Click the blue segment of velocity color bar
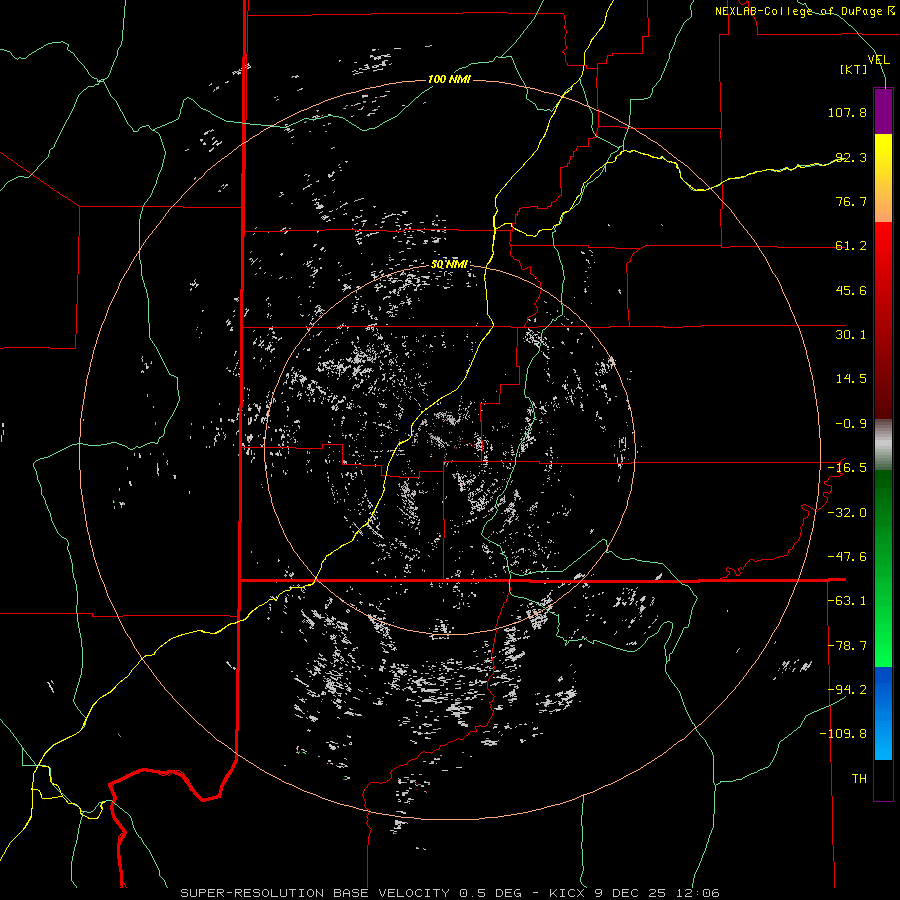900x900 pixels. click(883, 713)
